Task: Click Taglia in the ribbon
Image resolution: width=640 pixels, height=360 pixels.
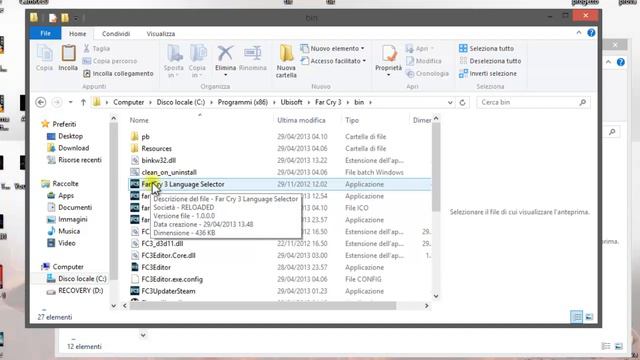Action: click(97, 49)
